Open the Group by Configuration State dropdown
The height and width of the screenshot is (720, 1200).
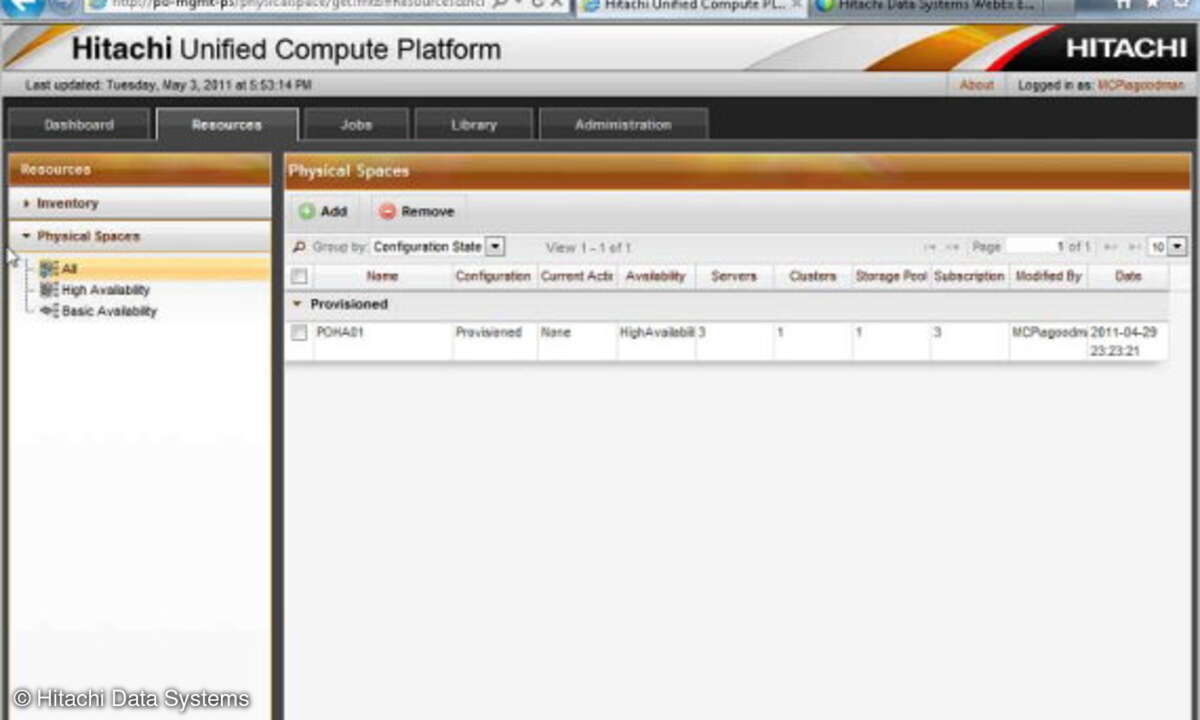point(495,246)
